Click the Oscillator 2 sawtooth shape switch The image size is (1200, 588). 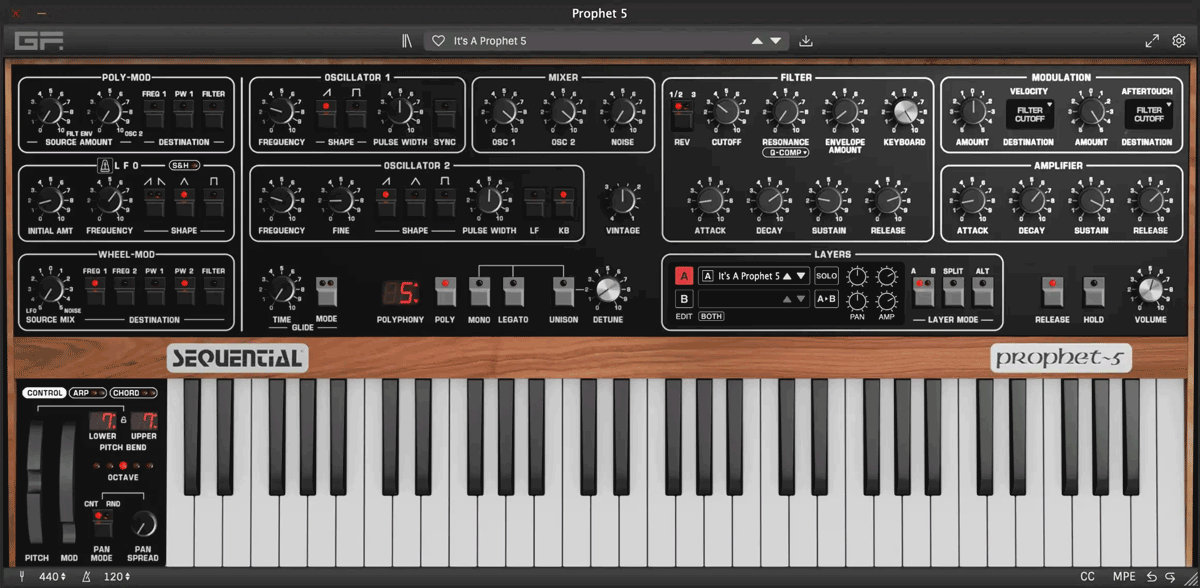[385, 202]
